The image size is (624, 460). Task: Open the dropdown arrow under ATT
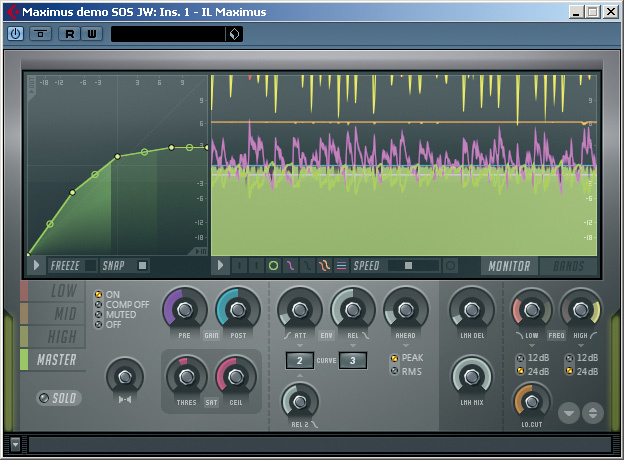pos(300,345)
